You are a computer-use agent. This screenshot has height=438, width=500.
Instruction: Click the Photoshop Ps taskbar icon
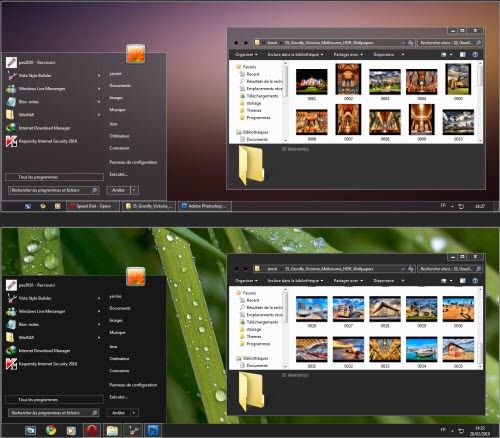coord(153,430)
